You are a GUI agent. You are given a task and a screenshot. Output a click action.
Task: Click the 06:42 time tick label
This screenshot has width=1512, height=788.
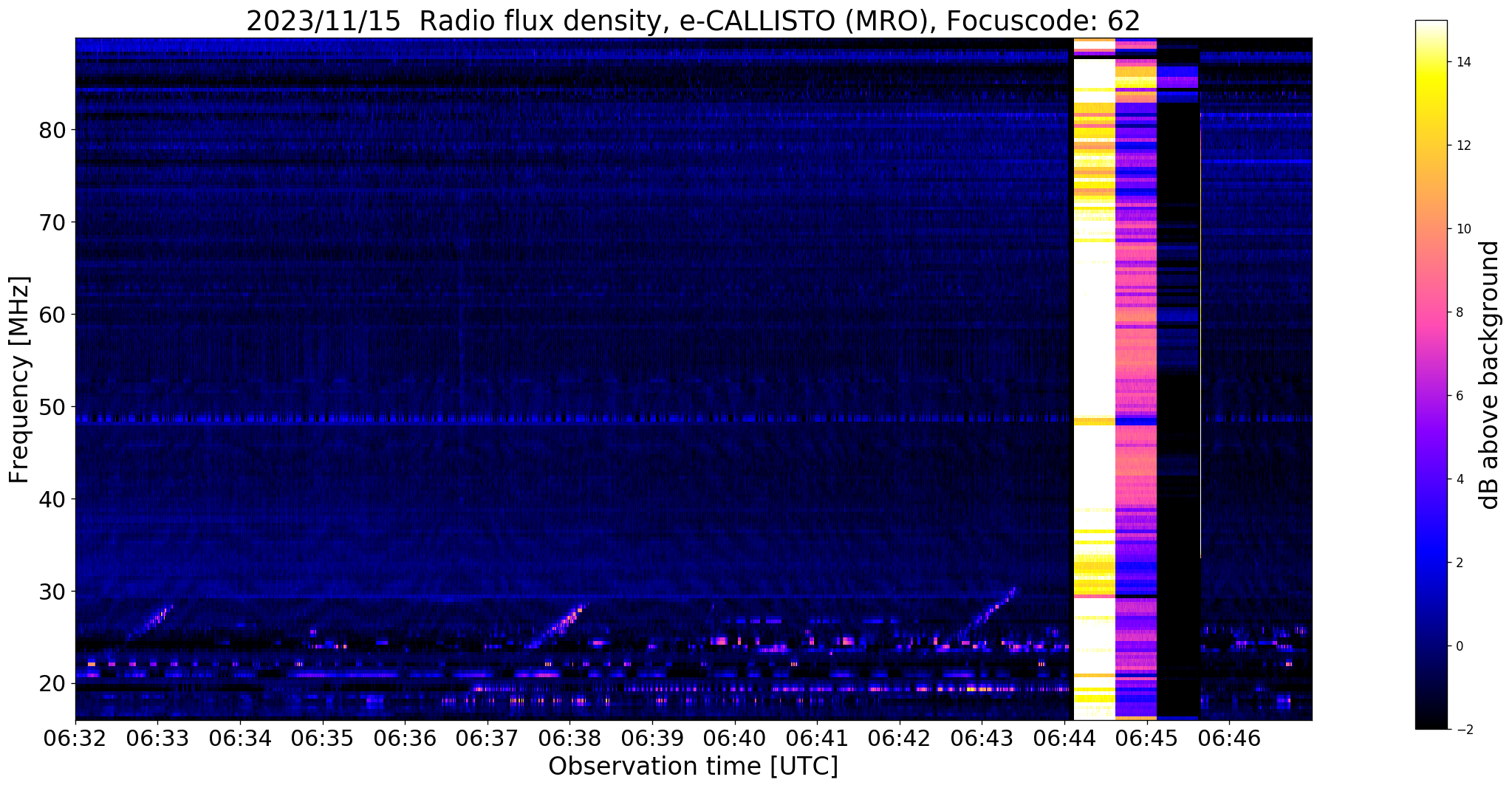click(x=900, y=739)
